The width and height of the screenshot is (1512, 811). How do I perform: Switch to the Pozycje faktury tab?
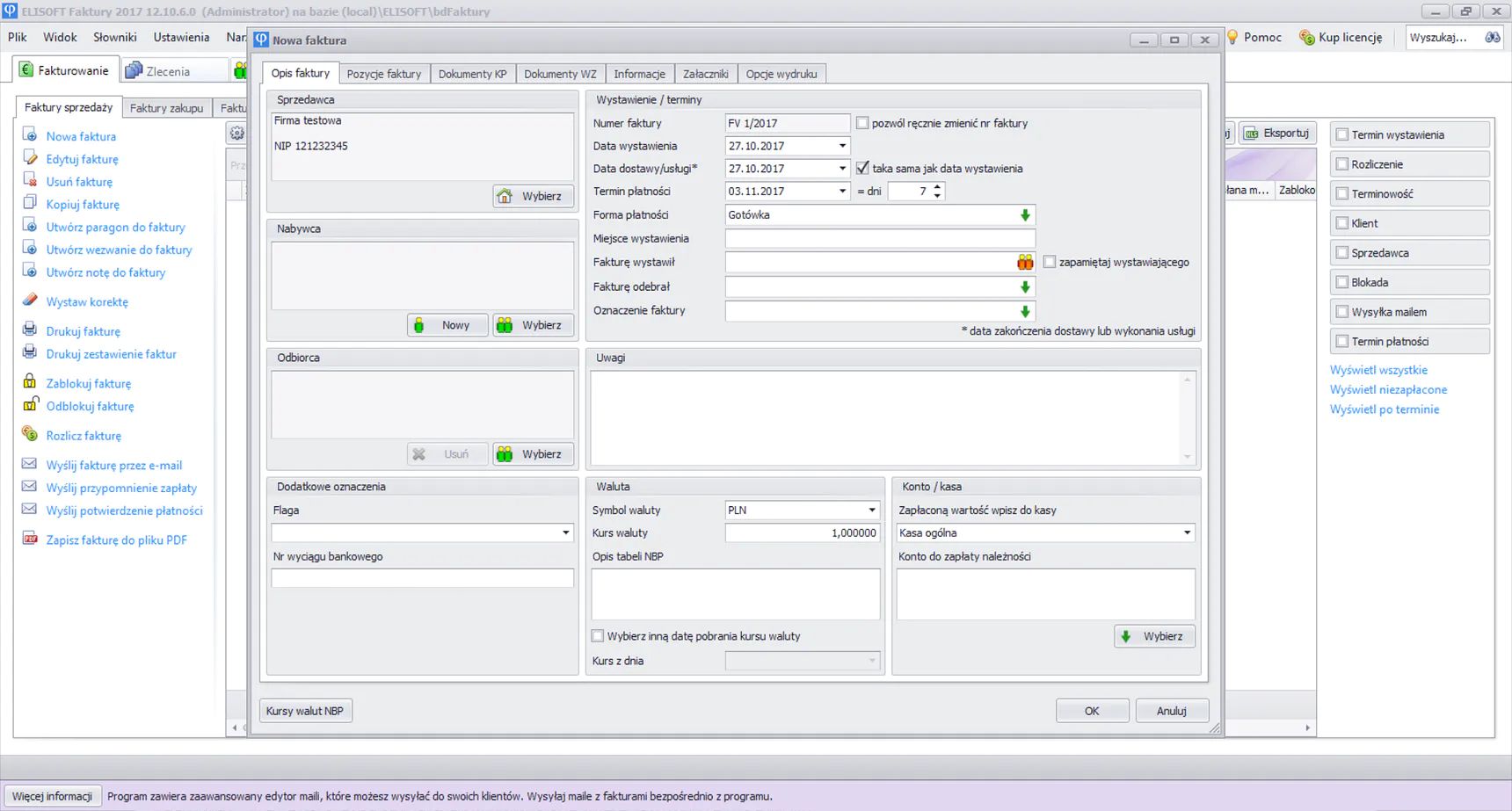coord(384,74)
